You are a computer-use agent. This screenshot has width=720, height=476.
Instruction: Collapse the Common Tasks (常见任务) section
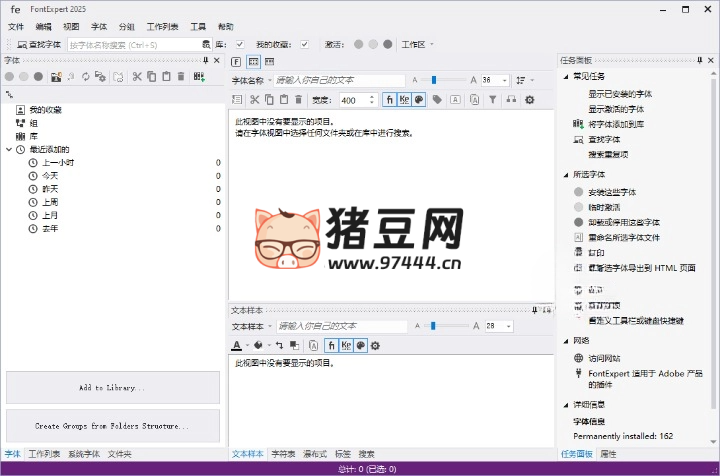click(x=566, y=77)
